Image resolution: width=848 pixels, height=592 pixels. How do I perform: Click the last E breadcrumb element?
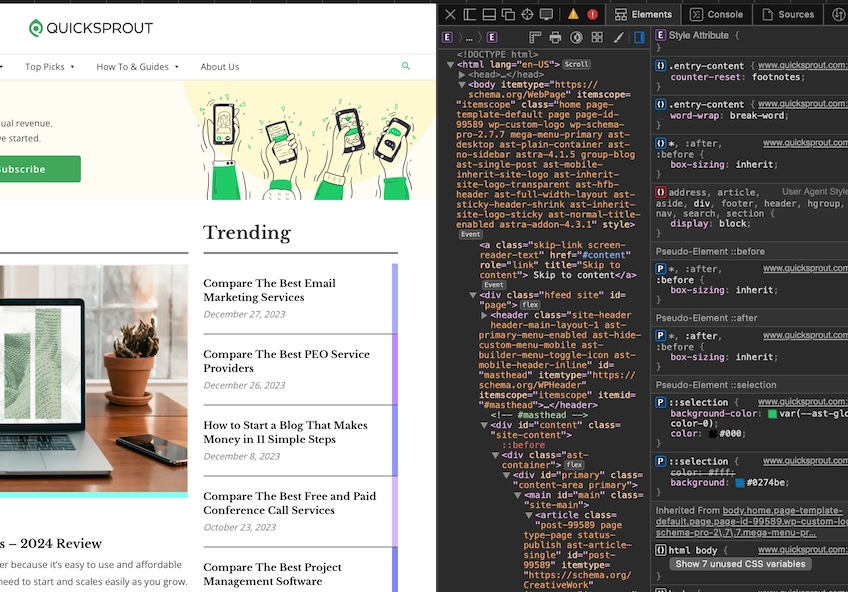(x=491, y=37)
